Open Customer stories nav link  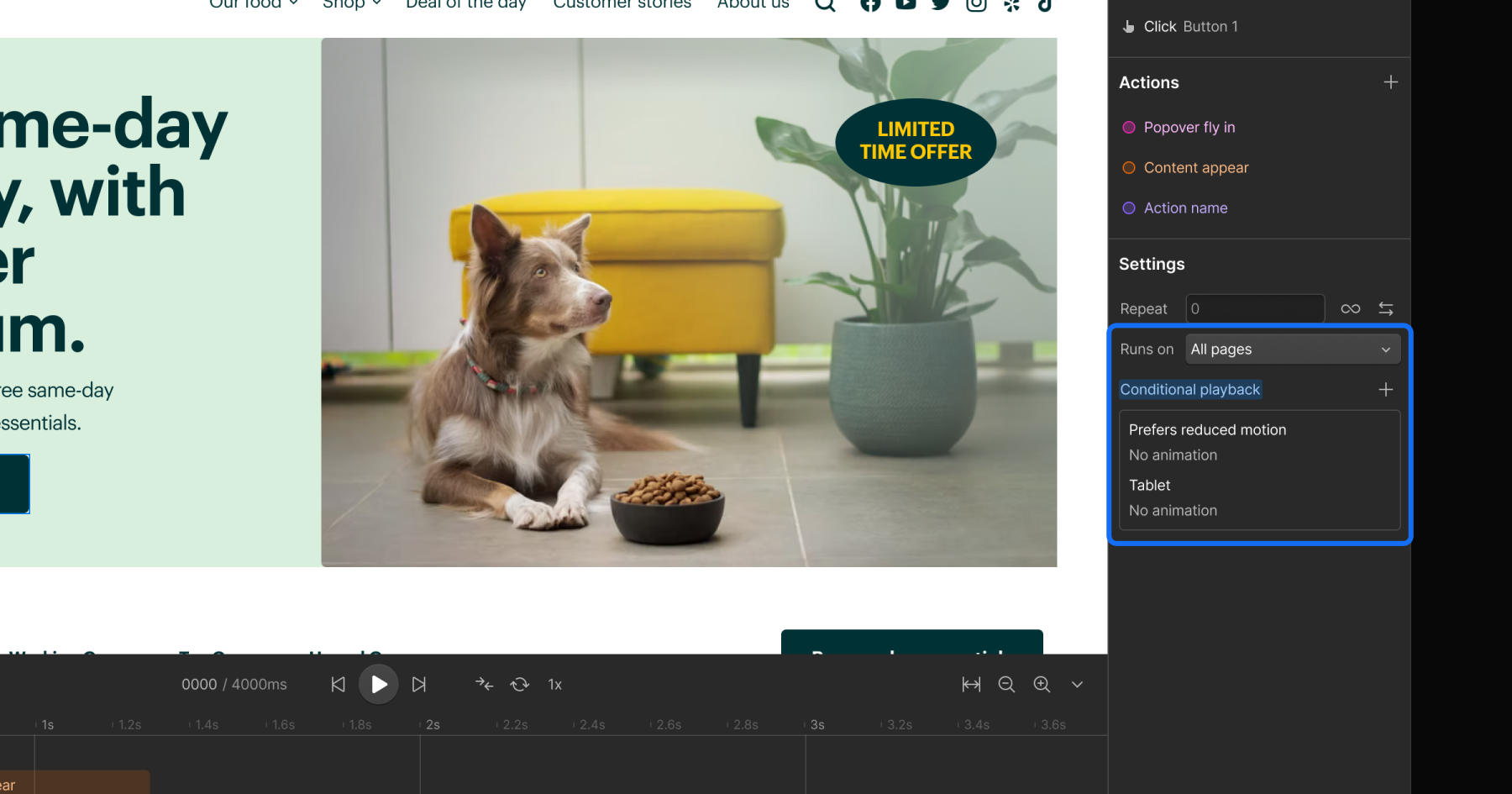pos(622,4)
